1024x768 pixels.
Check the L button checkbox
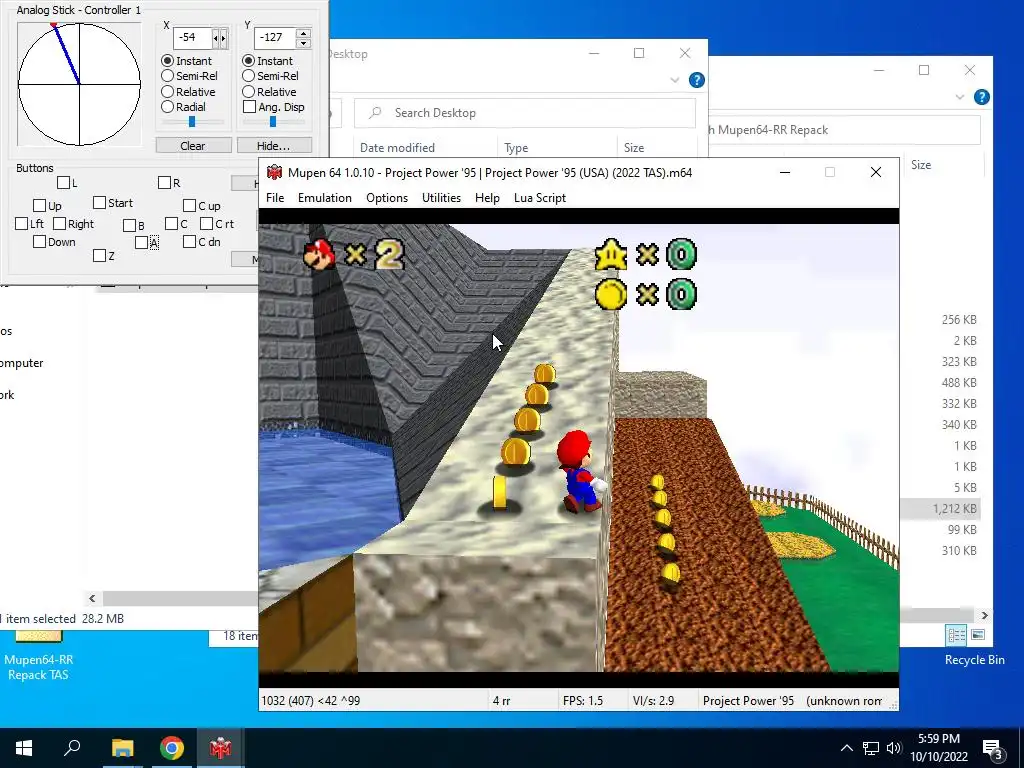click(x=63, y=183)
